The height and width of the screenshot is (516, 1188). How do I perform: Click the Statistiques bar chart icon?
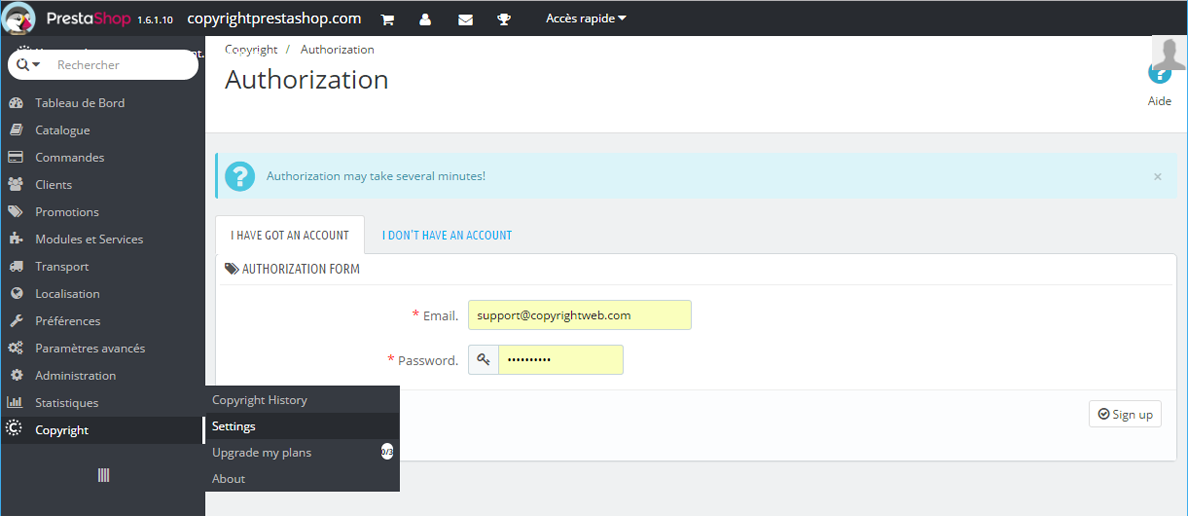pyautogui.click(x=15, y=403)
